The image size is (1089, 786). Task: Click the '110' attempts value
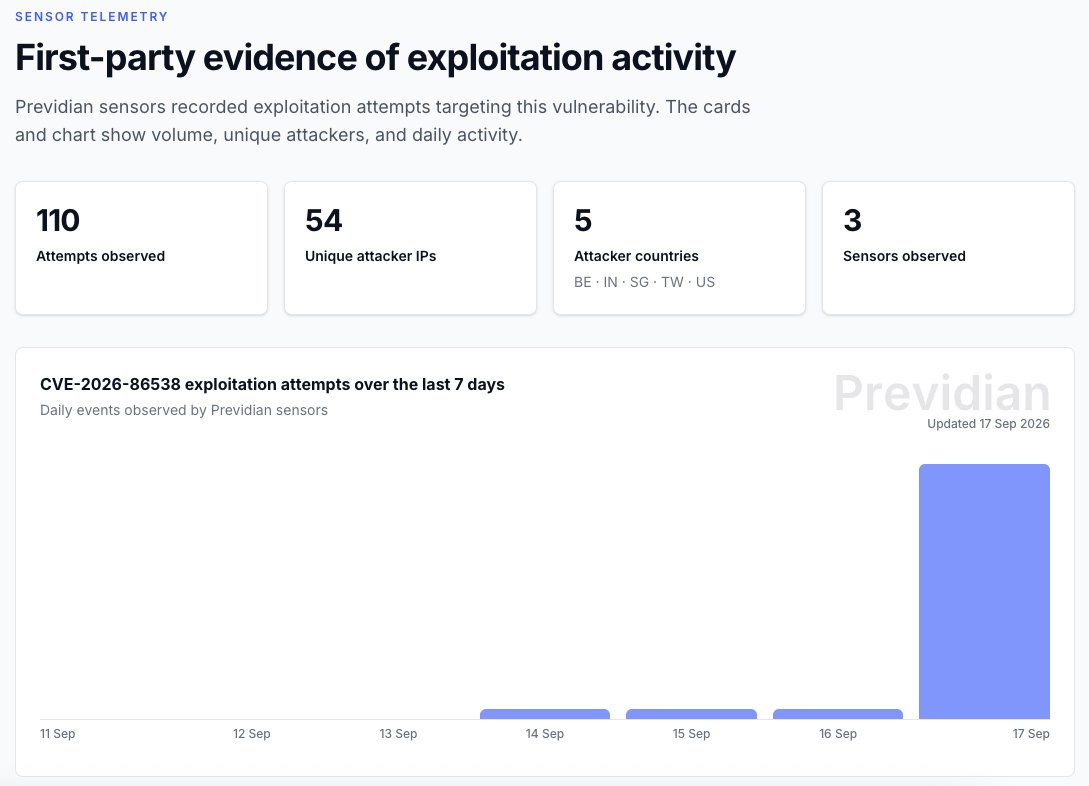pyautogui.click(x=58, y=221)
